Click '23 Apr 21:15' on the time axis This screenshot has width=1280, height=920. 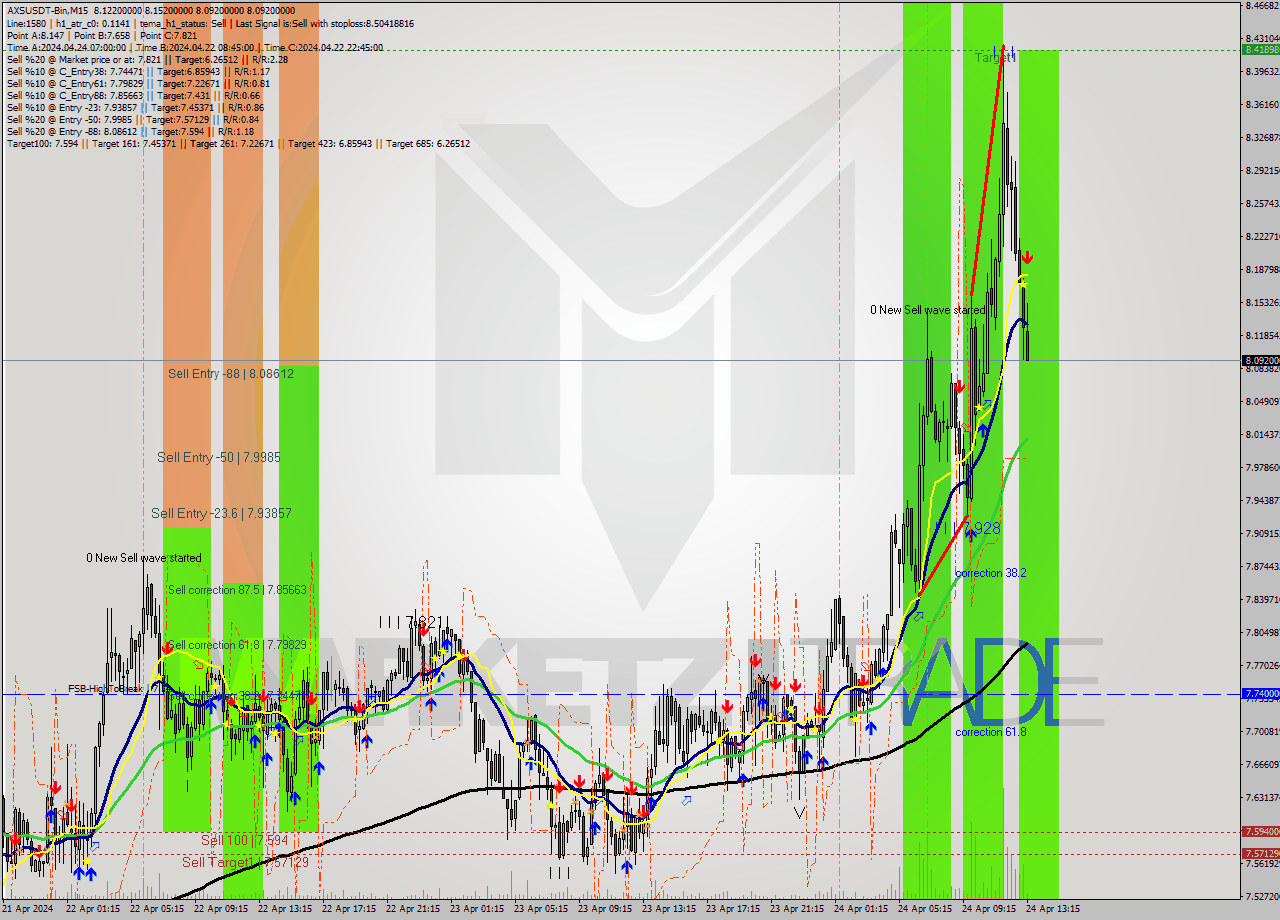point(797,909)
